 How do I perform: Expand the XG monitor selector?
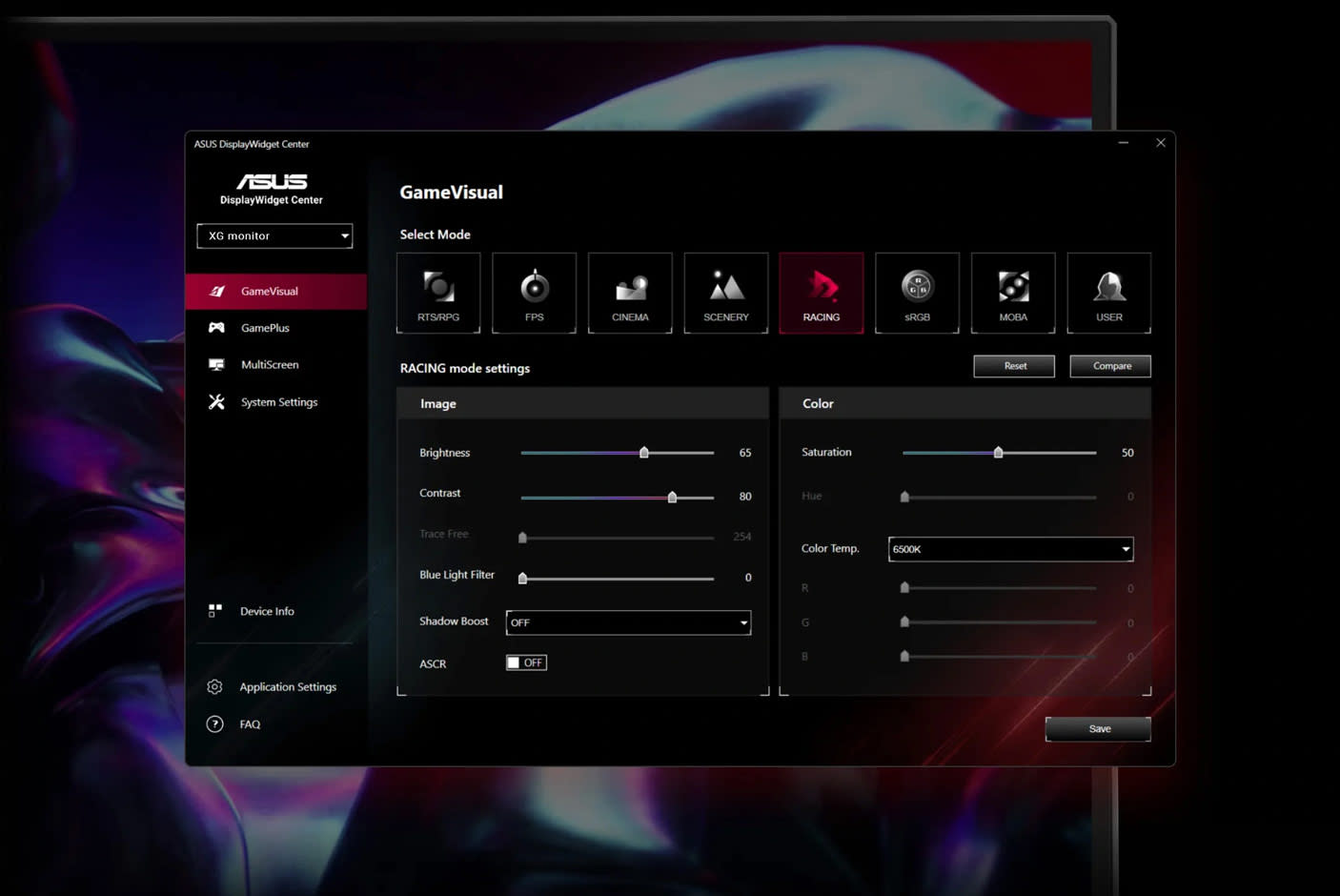[274, 235]
